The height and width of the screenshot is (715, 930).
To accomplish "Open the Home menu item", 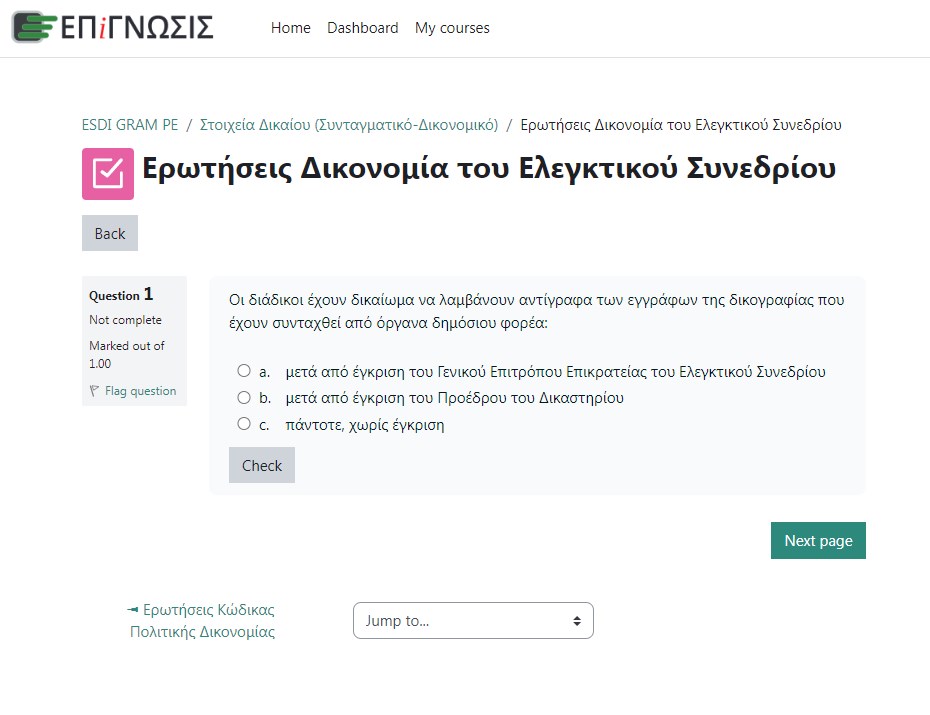I will click(x=291, y=28).
